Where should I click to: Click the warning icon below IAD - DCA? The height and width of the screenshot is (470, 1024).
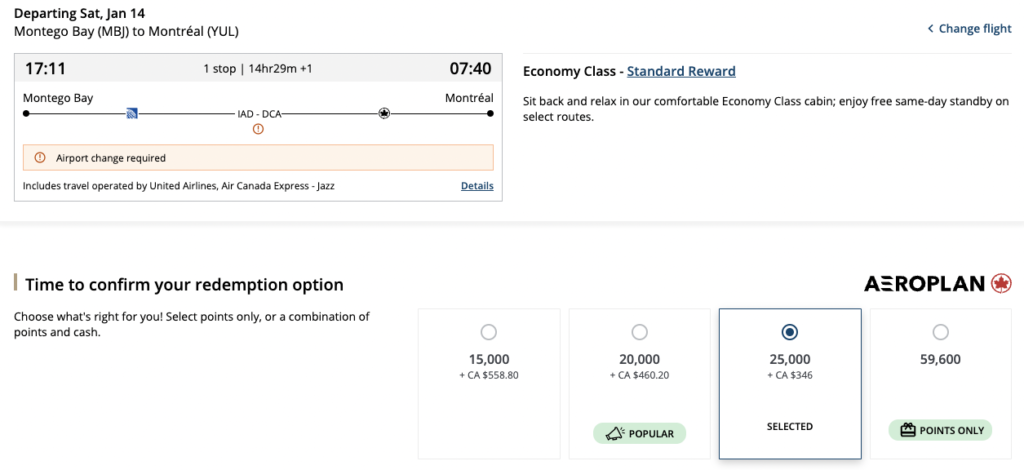click(x=258, y=129)
